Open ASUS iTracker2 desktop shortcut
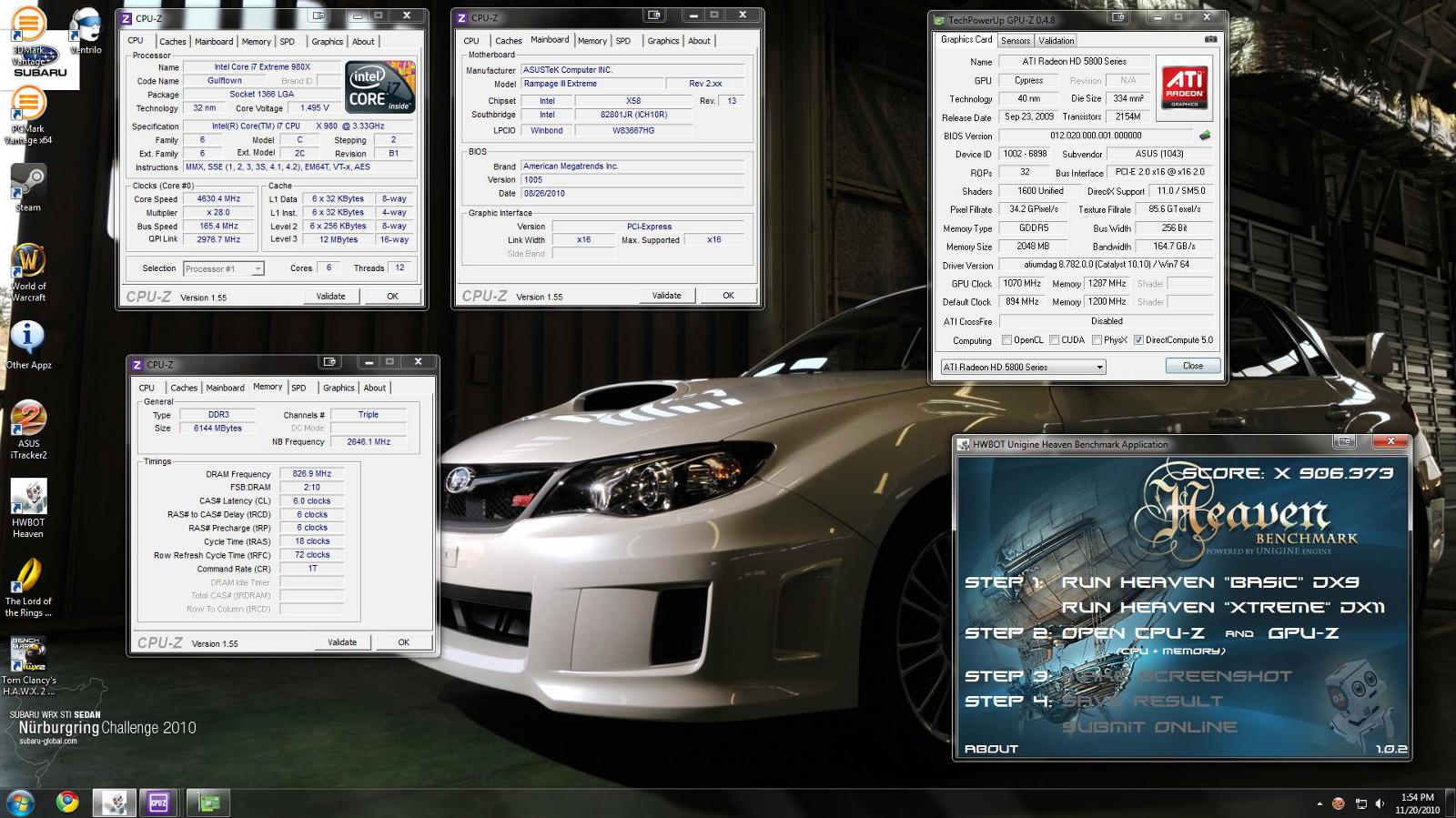Screen dimensions: 1456x818 pyautogui.click(x=28, y=430)
